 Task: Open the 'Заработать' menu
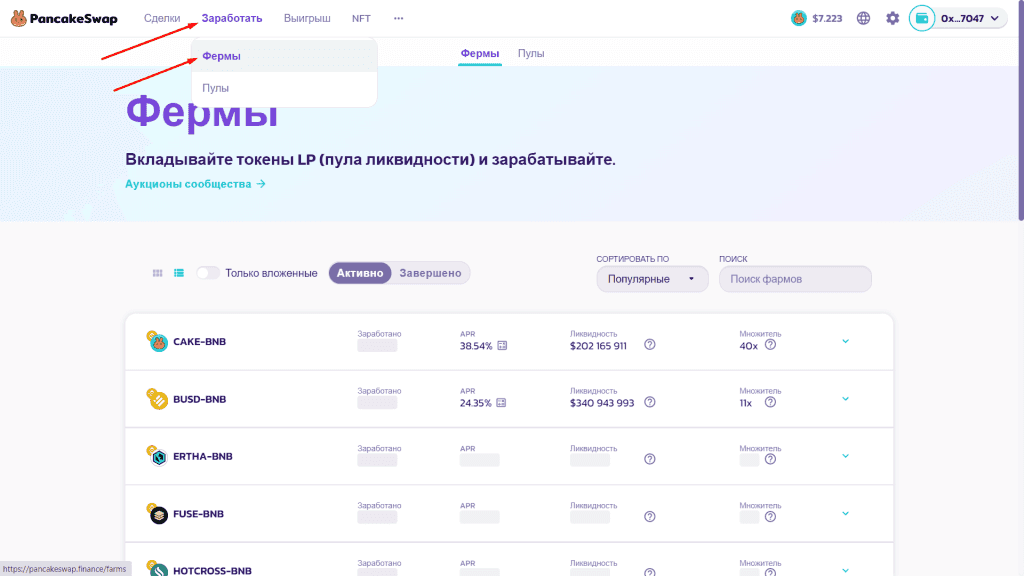tap(232, 18)
